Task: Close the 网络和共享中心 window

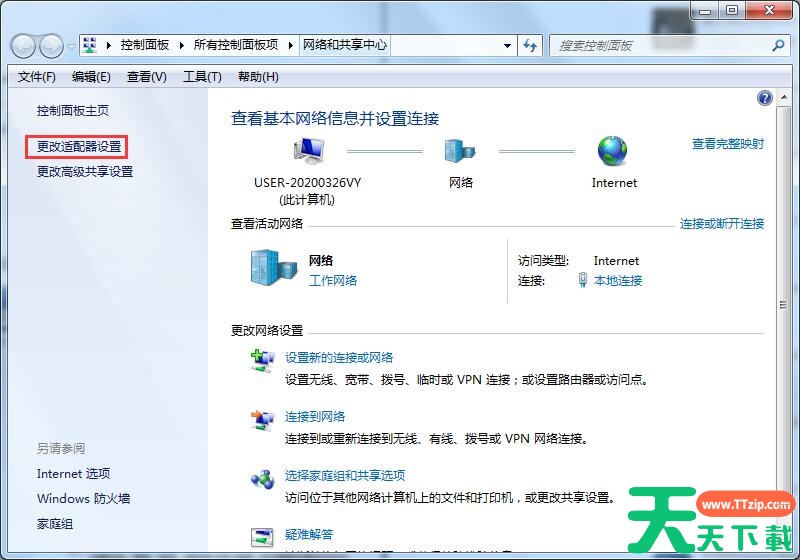Action: point(769,11)
